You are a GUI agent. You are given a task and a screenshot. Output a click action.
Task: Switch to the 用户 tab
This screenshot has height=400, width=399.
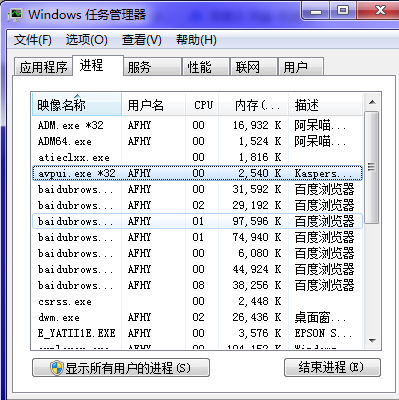(x=301, y=67)
